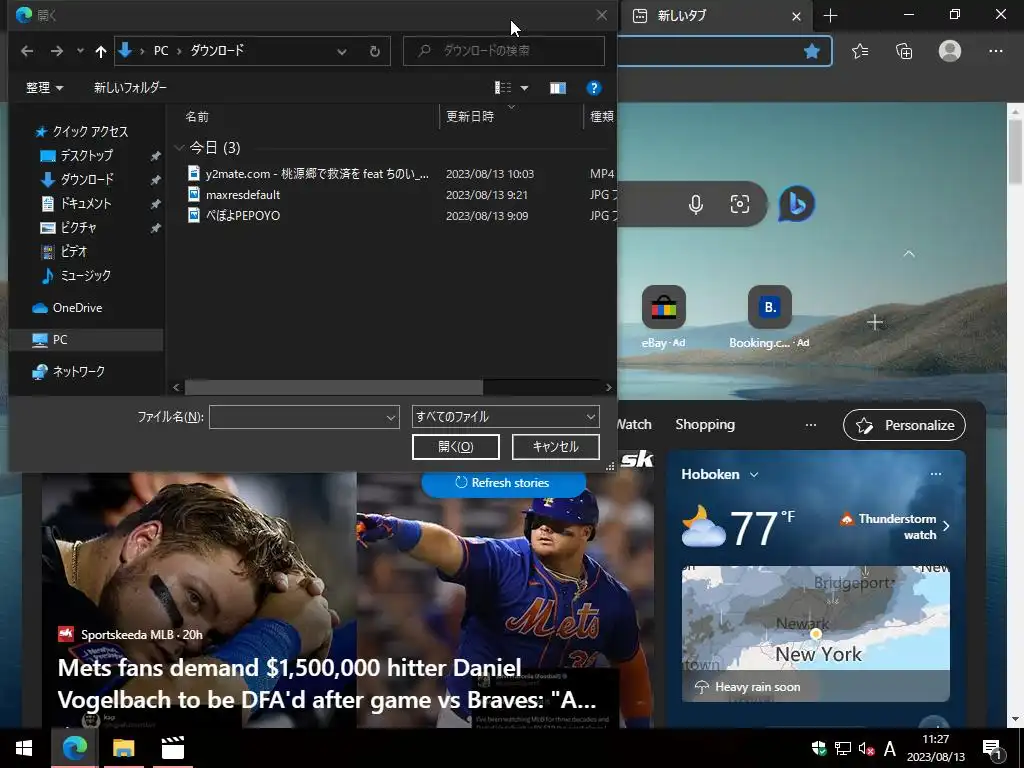Collapse the quick links with chevron
The width and height of the screenshot is (1024, 768).
point(908,253)
